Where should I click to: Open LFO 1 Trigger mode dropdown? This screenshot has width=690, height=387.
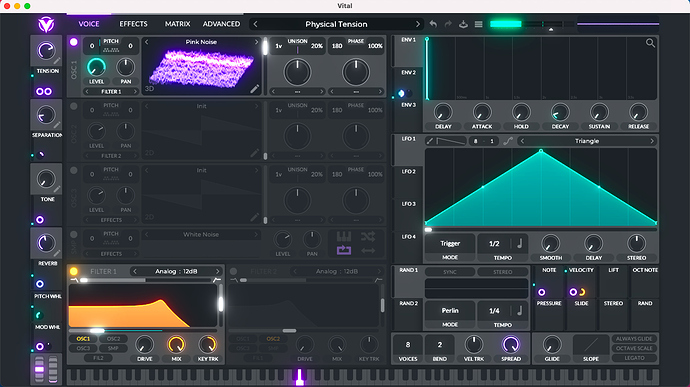click(x=450, y=243)
